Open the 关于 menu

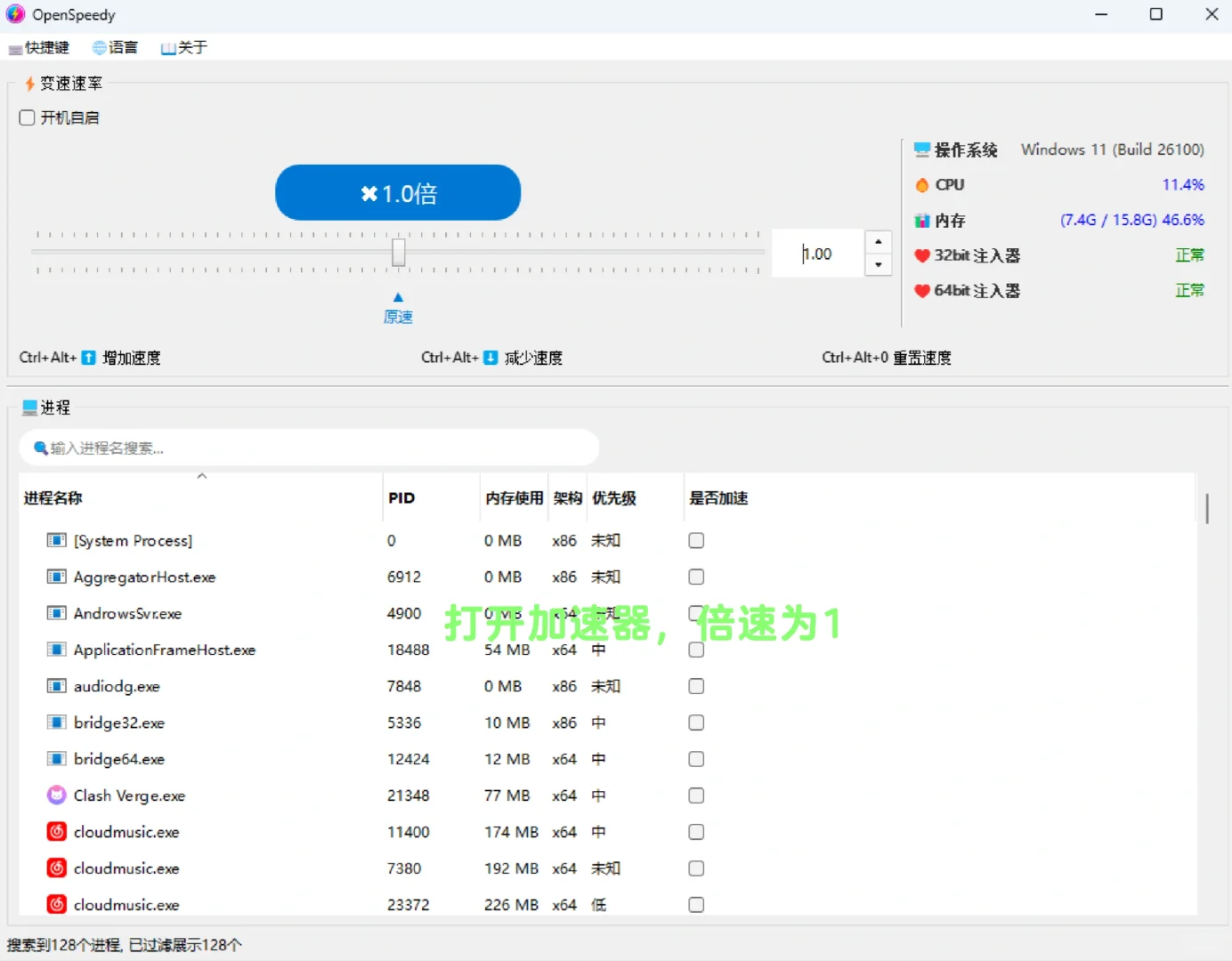(184, 47)
